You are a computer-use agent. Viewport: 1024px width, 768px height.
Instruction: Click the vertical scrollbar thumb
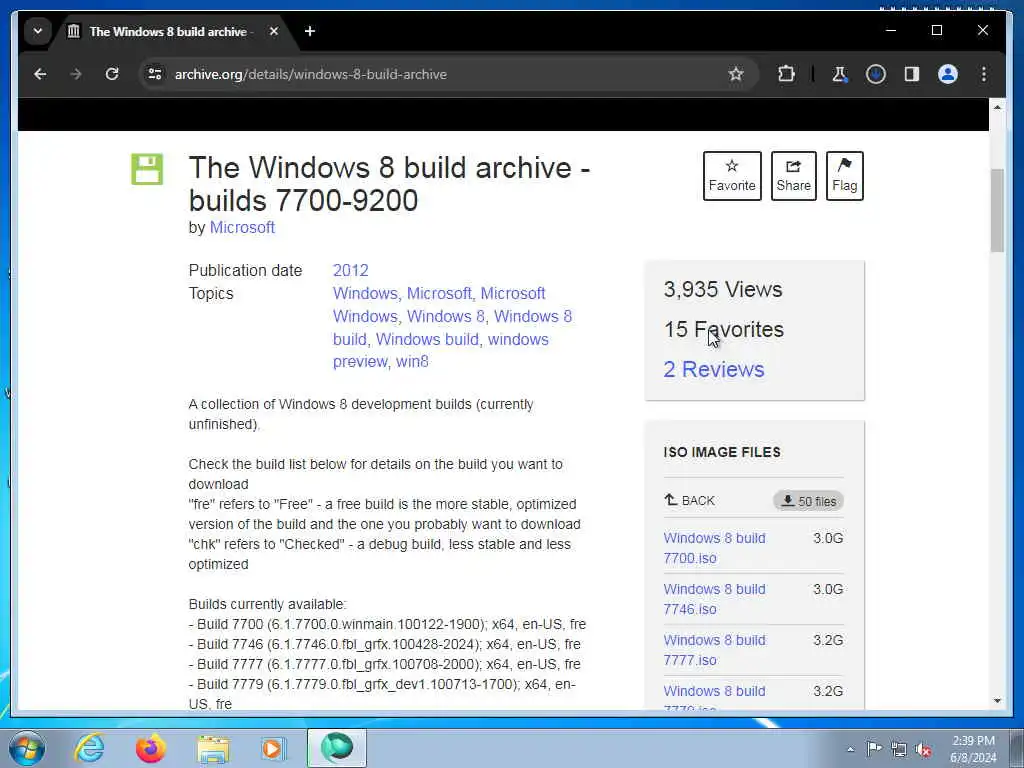(997, 210)
